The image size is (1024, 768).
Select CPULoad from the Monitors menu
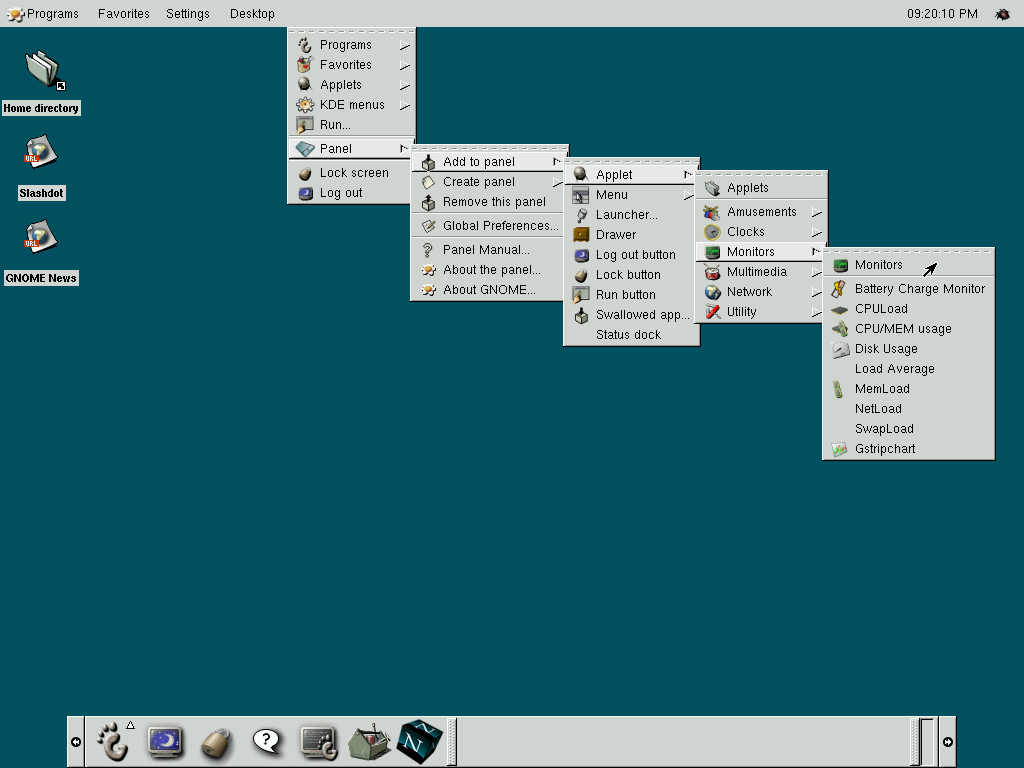pos(880,308)
